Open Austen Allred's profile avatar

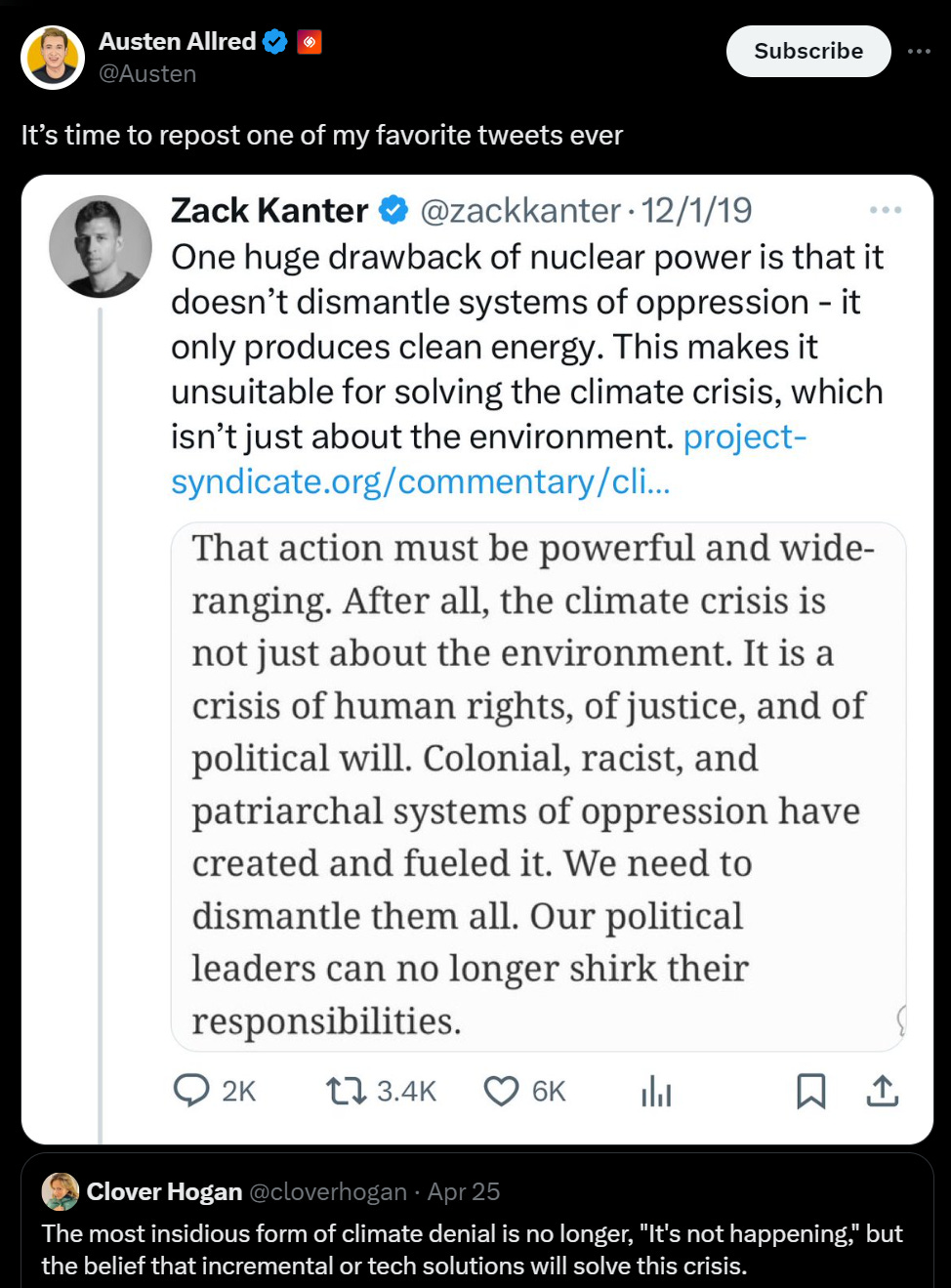(x=53, y=58)
